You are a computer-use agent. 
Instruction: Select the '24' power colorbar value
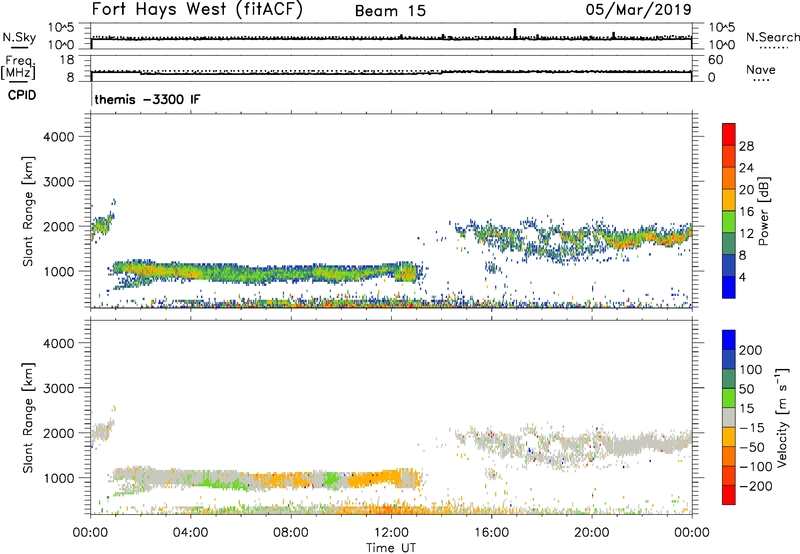[746, 168]
